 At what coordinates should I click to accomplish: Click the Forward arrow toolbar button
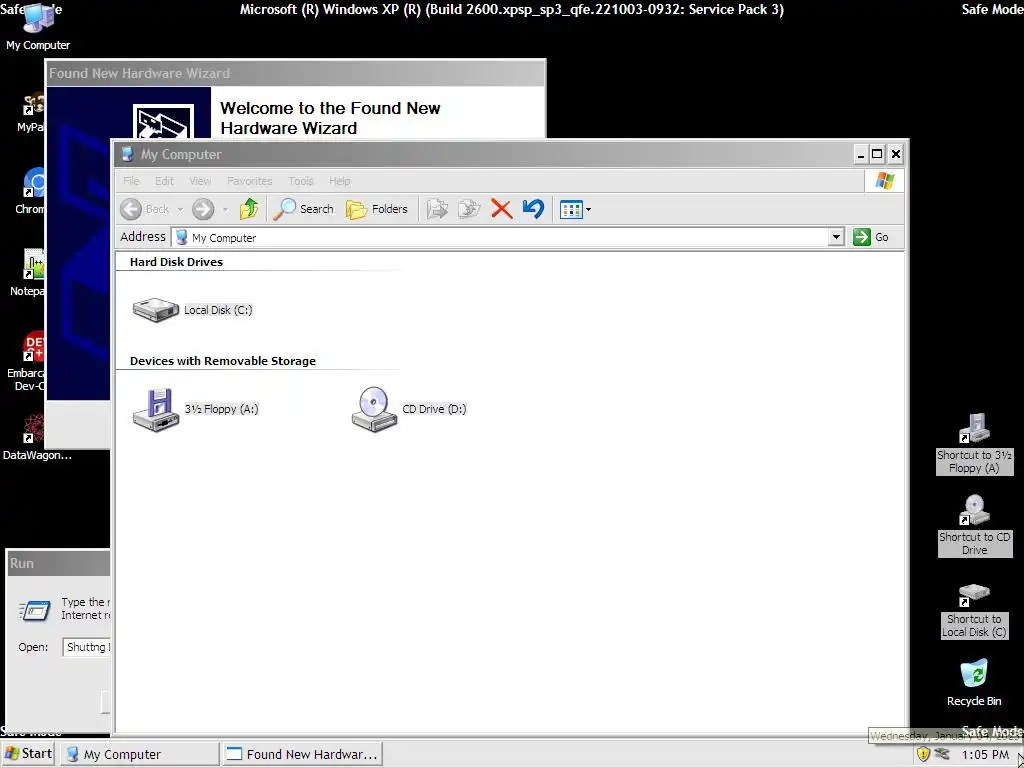[x=203, y=209]
